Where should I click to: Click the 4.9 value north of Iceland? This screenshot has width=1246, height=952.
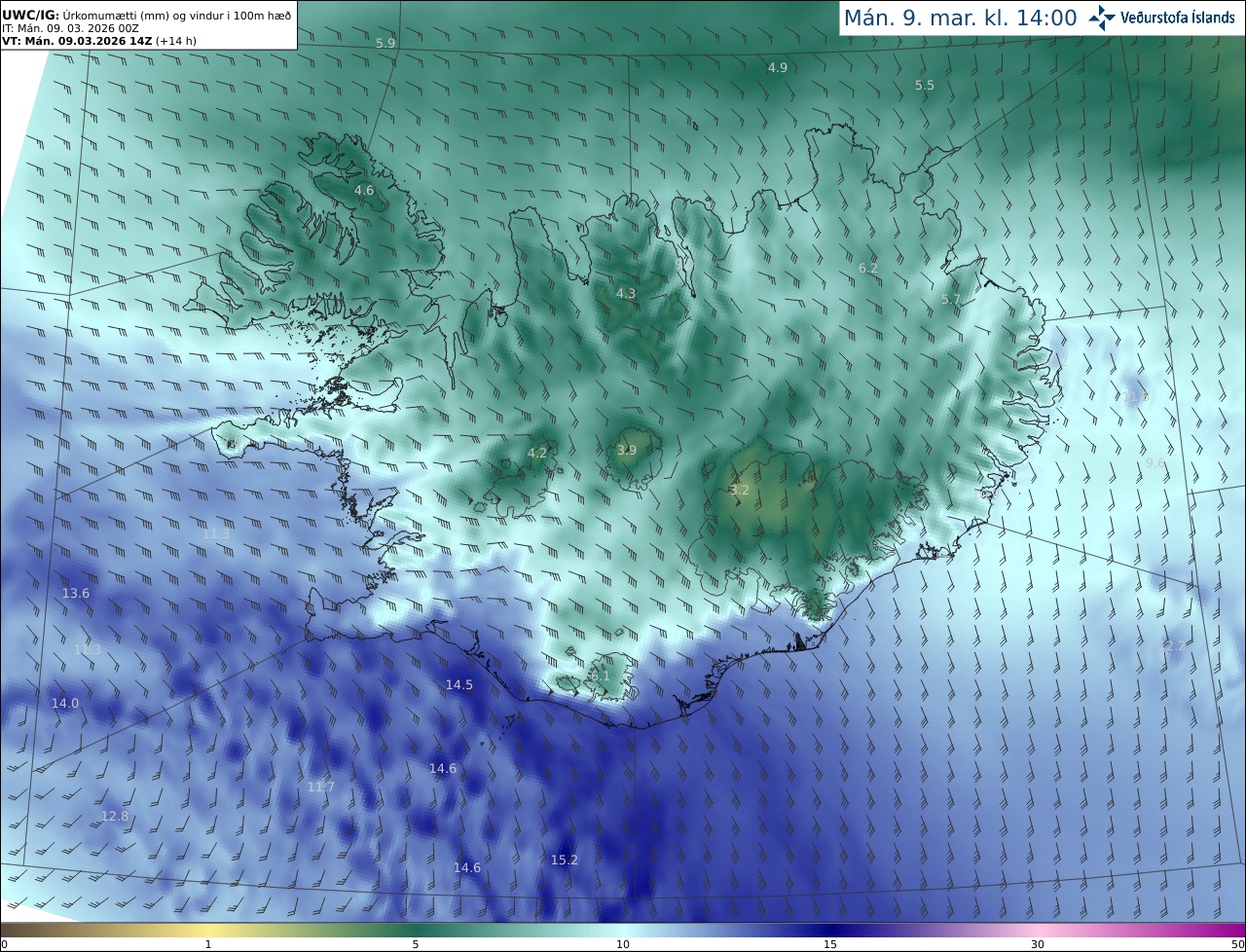click(x=778, y=67)
